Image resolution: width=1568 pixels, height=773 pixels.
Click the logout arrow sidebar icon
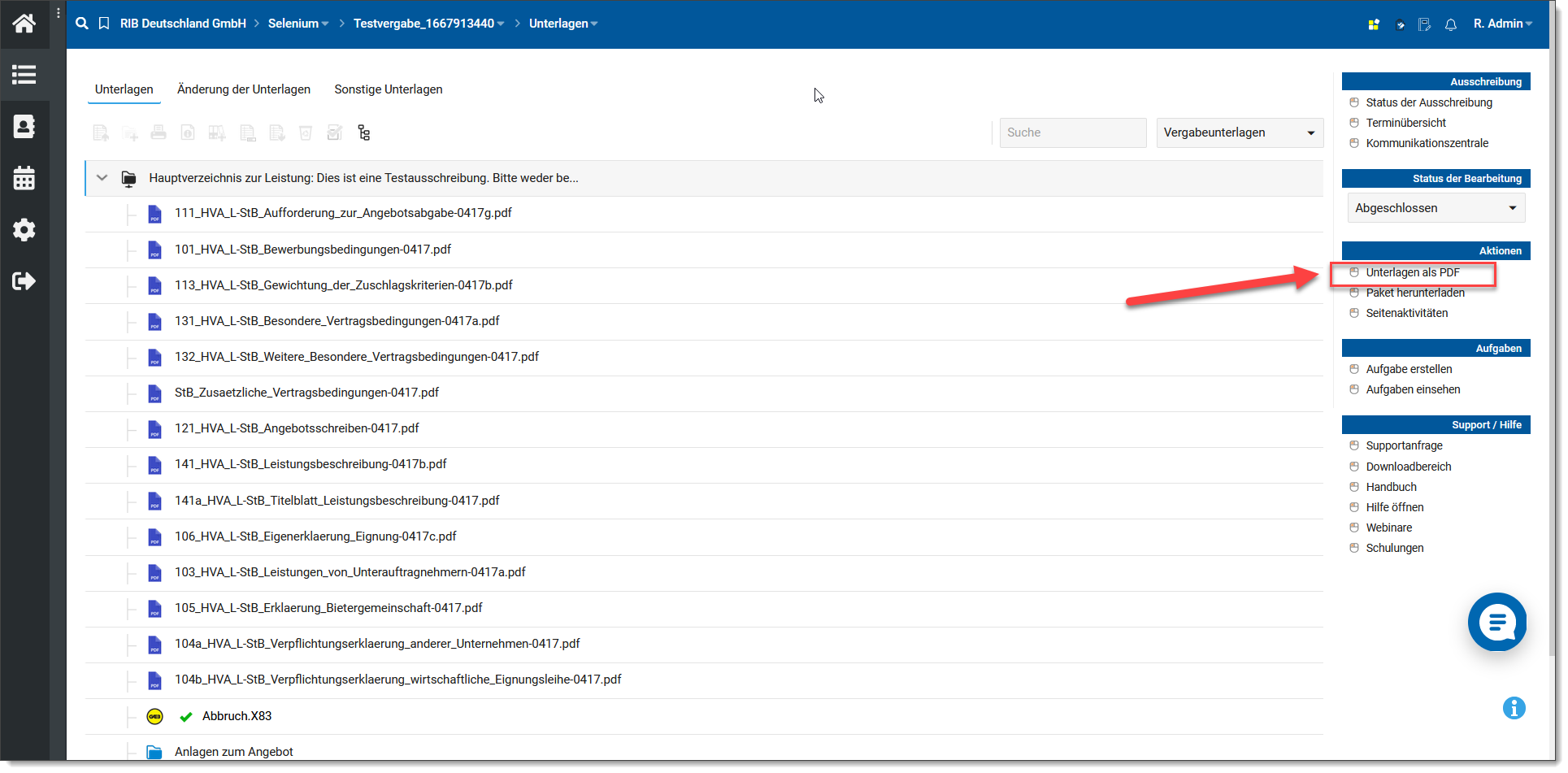(24, 281)
